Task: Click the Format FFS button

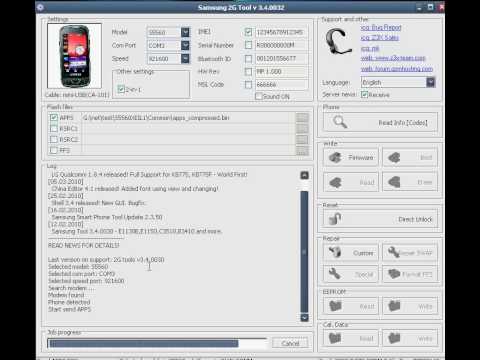Action: pyautogui.click(x=410, y=274)
